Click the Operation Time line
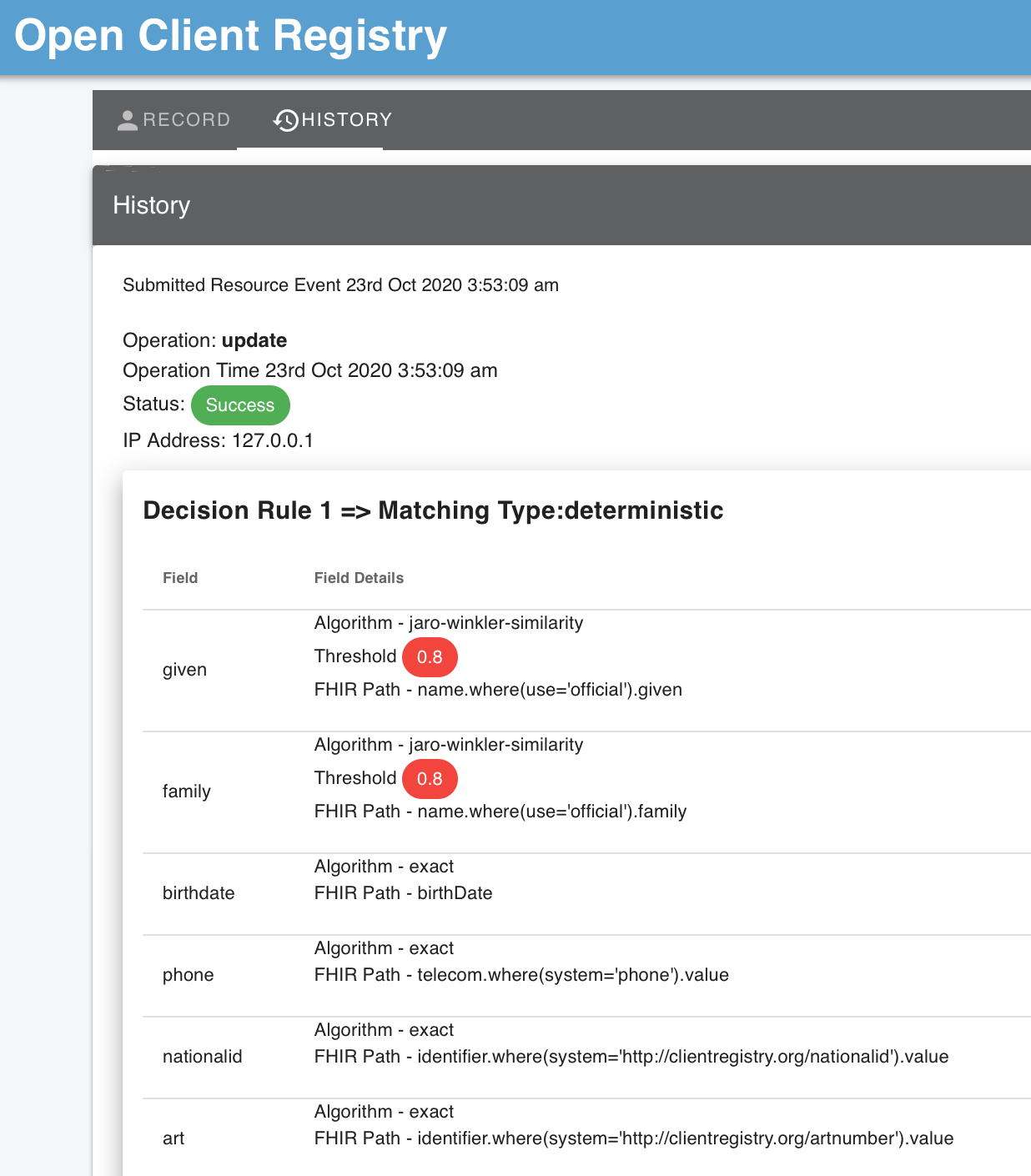The image size is (1031, 1176). coord(310,370)
